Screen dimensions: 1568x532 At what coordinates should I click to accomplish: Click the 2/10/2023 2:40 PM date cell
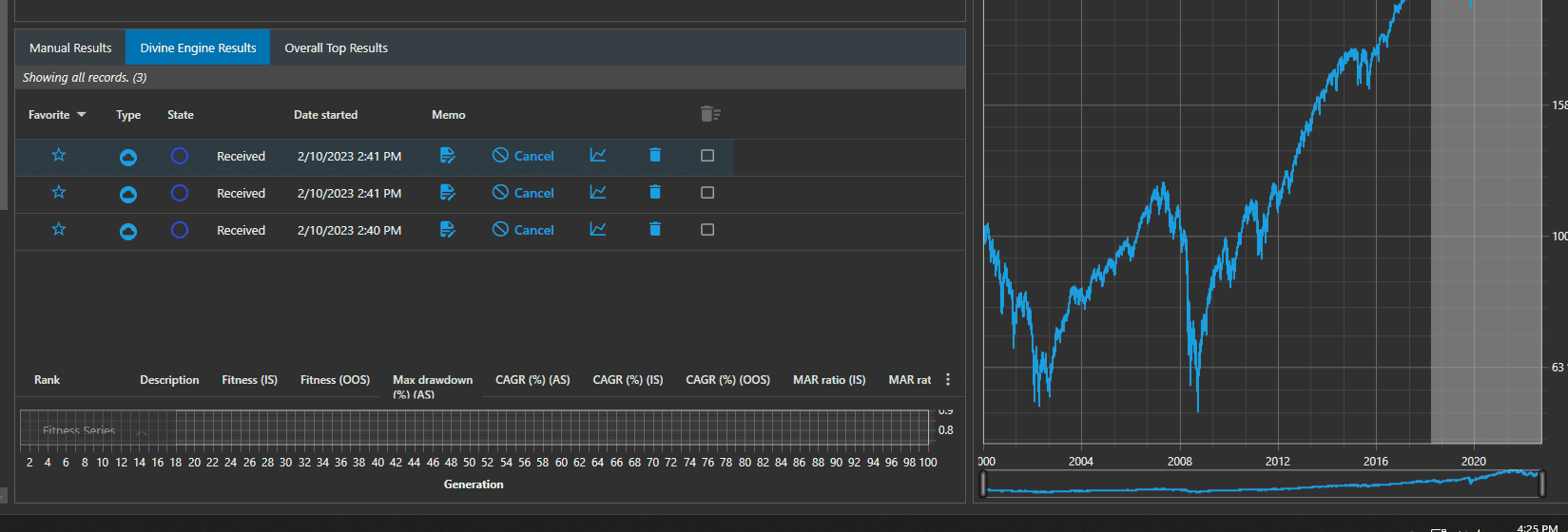[x=349, y=231]
